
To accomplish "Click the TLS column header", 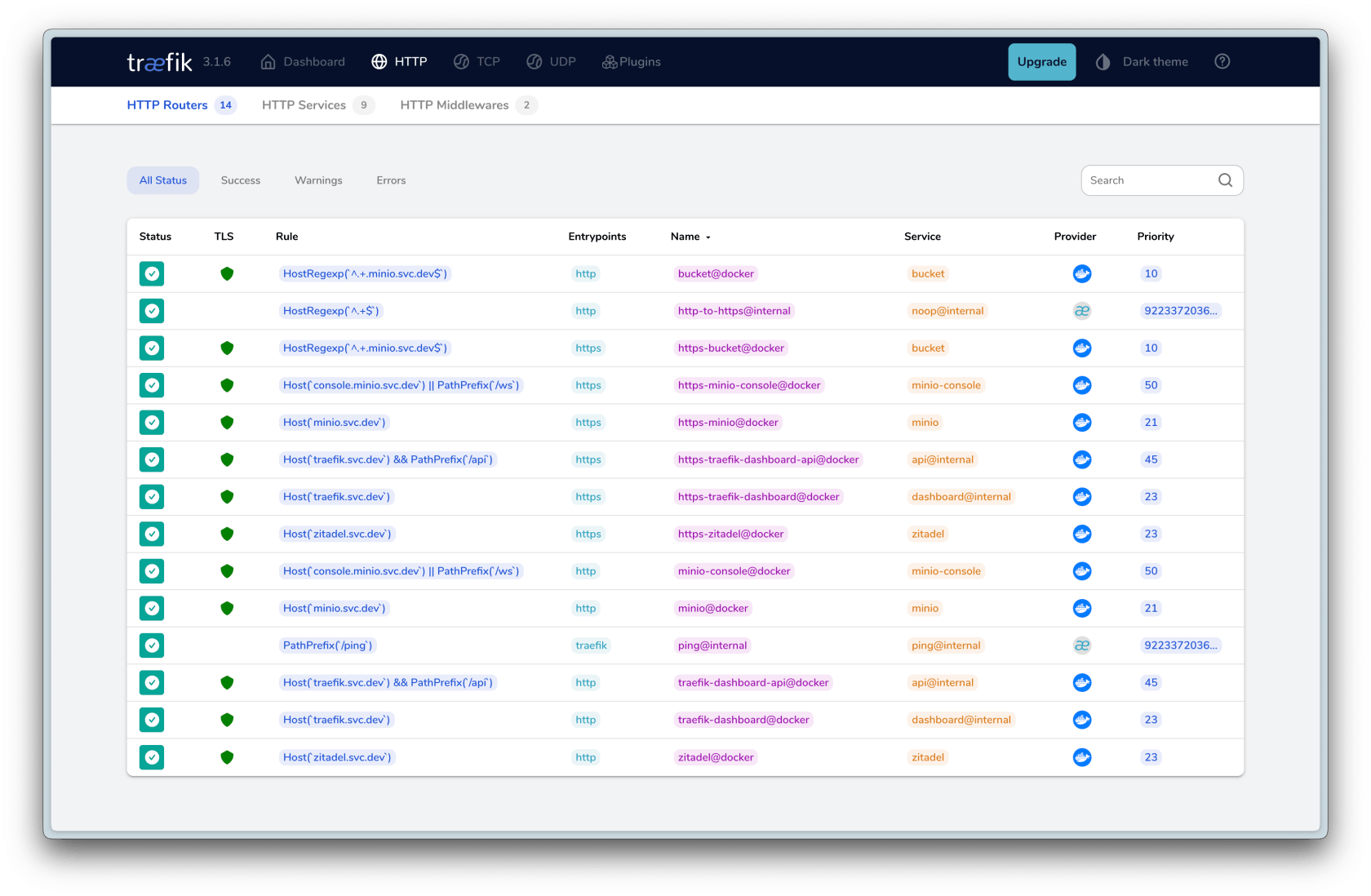I will coord(224,237).
